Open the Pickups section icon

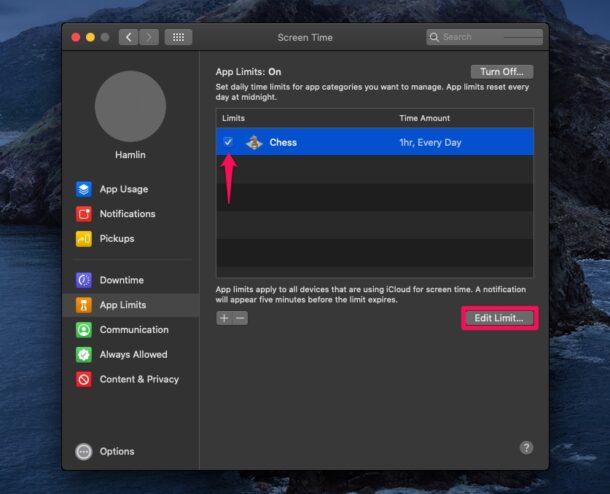click(x=84, y=239)
